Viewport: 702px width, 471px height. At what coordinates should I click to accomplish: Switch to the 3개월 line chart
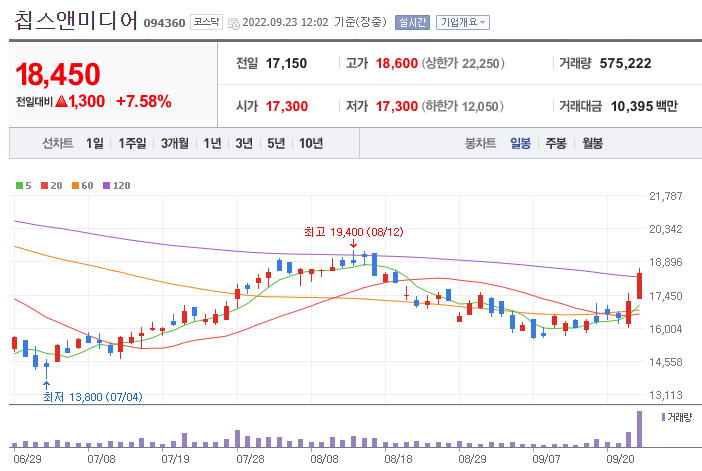(175, 143)
